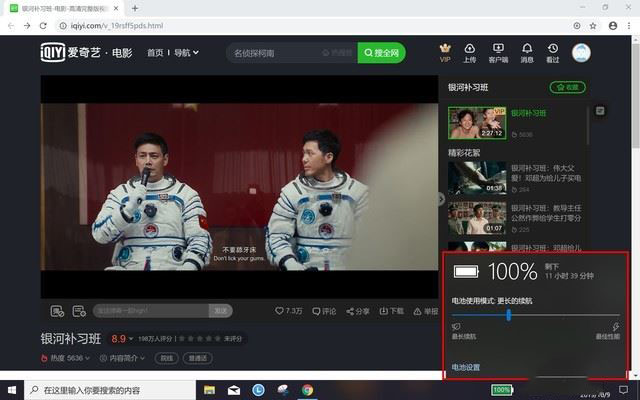
Task: Click the first genre tag pill
Action: [167, 358]
